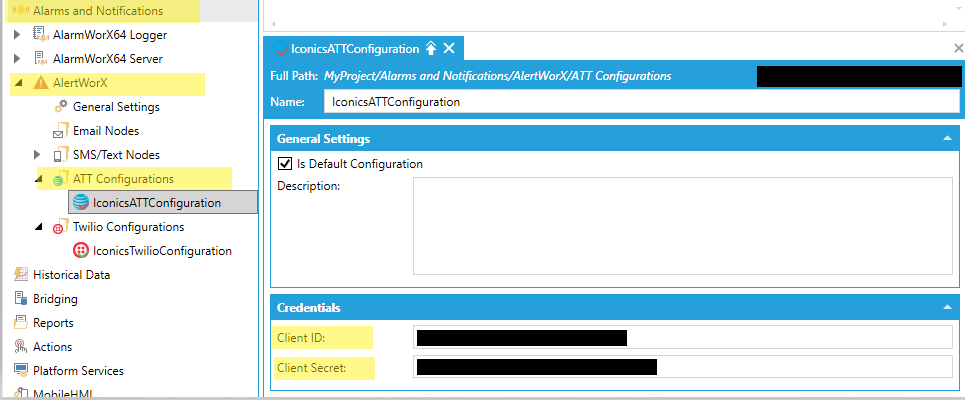Click the IconicsATTConfiguration AT&T globe icon

pyautogui.click(x=81, y=203)
